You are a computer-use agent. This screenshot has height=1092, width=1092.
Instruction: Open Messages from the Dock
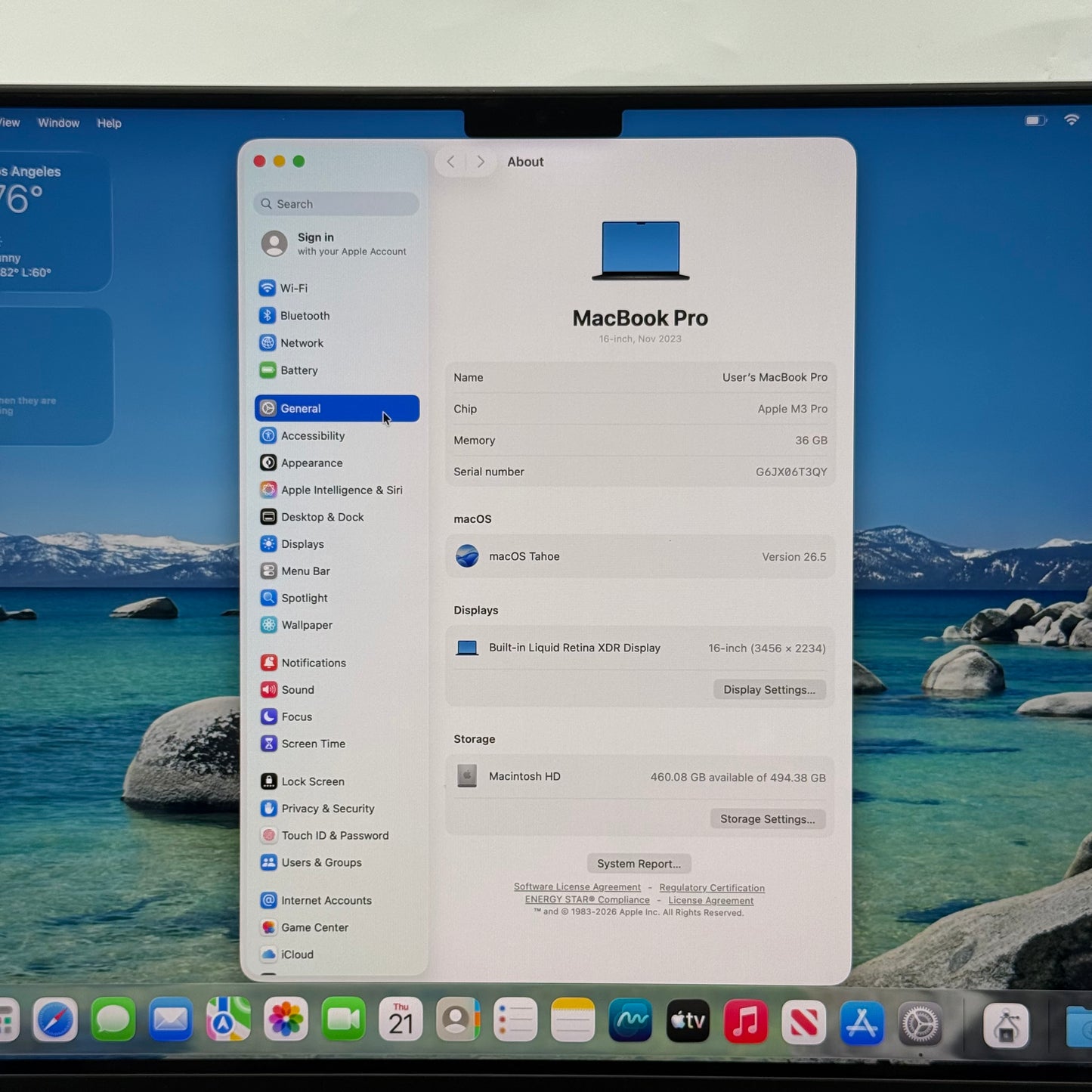coord(113,1019)
